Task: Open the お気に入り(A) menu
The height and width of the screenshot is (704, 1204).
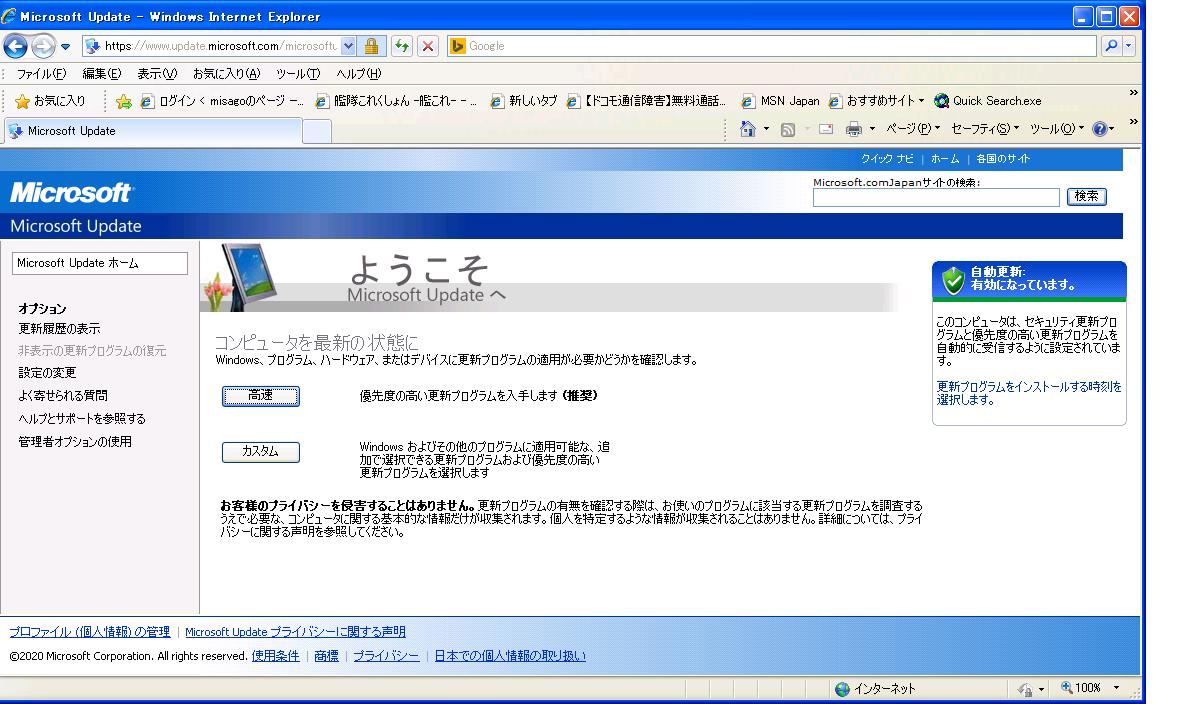Action: pyautogui.click(x=226, y=74)
